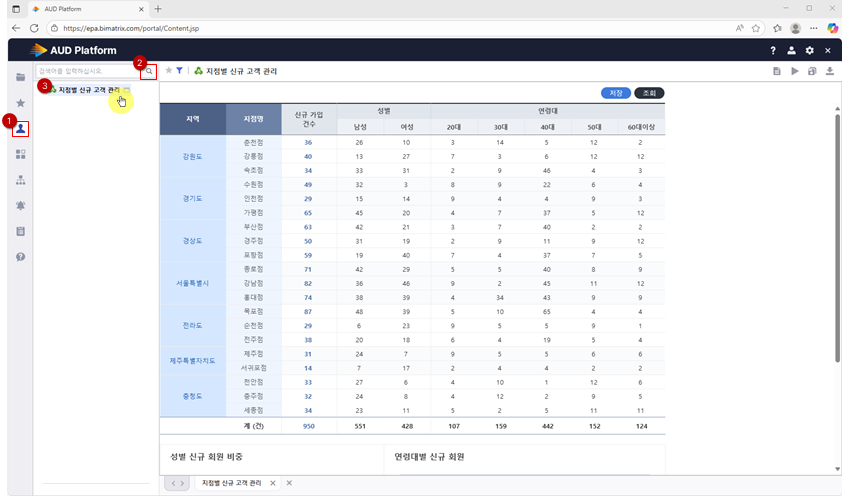Screen dimensions: 842x496
Task: Open the question mark help in header
Action: 773,50
